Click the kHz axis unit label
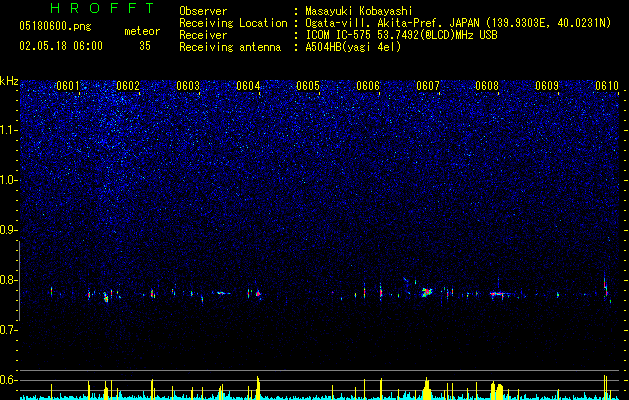 pos(9,81)
